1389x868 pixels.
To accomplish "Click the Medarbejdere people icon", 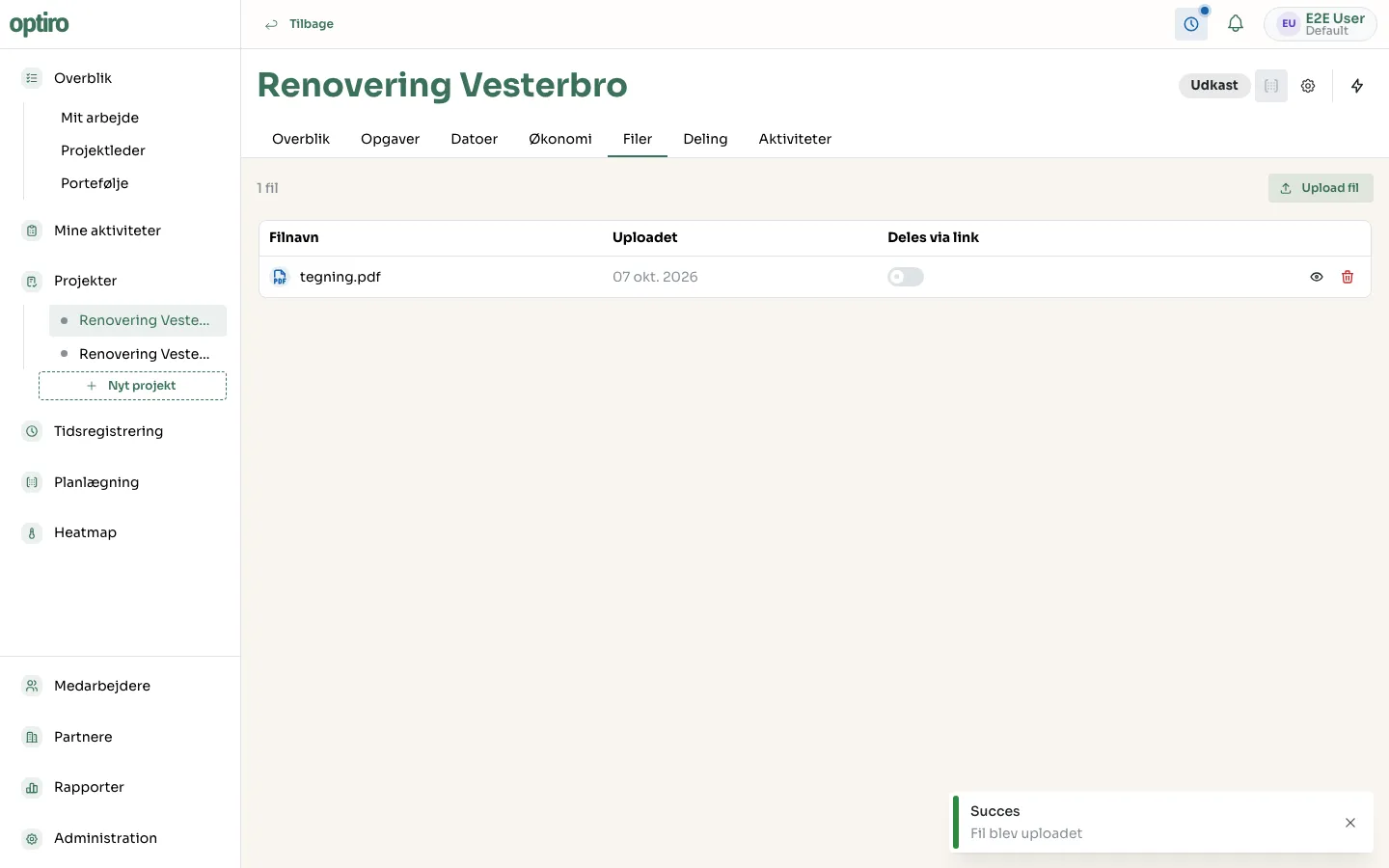I will pos(32,686).
